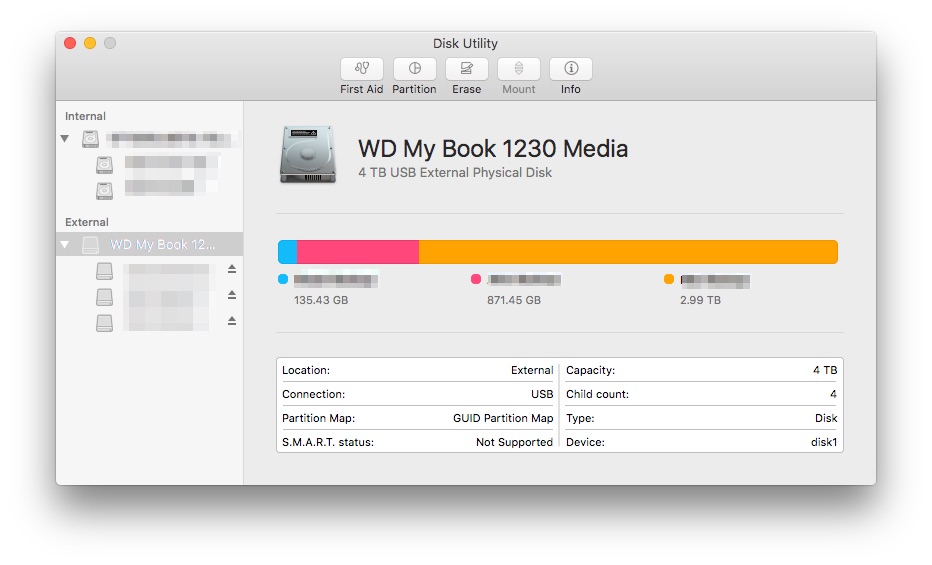This screenshot has height=565, width=932.
Task: Click the grayed-out Mount button
Action: click(x=519, y=69)
